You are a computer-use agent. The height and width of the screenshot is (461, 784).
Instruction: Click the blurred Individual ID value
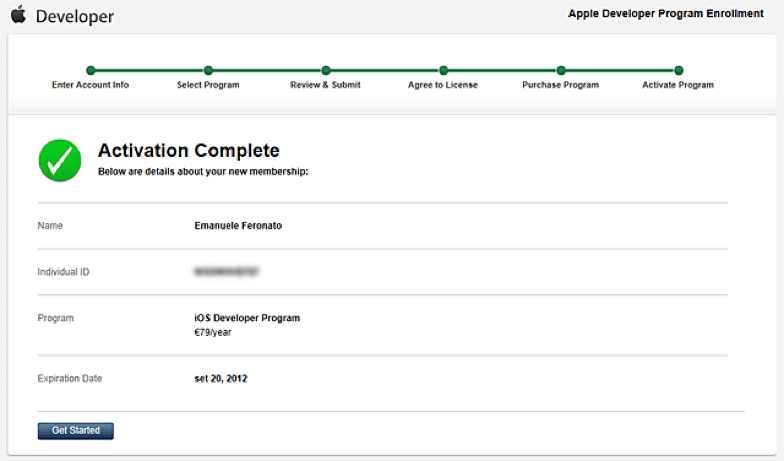[x=227, y=272]
